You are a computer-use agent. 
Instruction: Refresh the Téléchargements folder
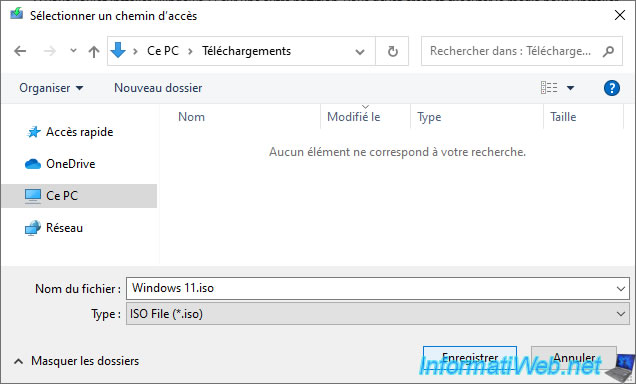click(x=392, y=51)
